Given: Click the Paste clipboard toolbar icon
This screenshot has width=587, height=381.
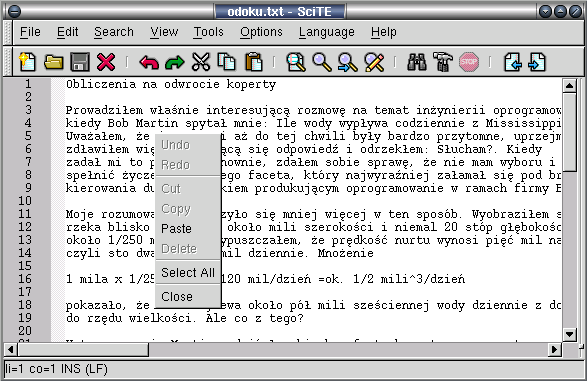Looking at the screenshot, I should 253,62.
